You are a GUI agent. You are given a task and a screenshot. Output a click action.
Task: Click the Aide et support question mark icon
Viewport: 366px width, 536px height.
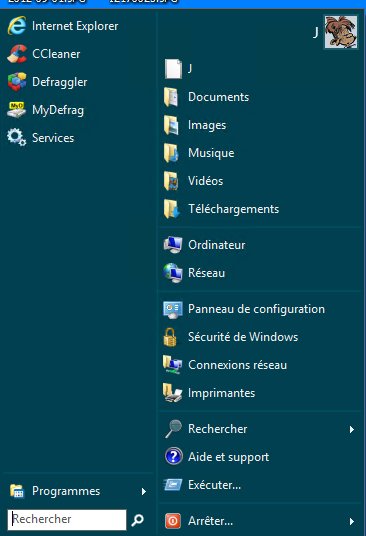[174, 457]
